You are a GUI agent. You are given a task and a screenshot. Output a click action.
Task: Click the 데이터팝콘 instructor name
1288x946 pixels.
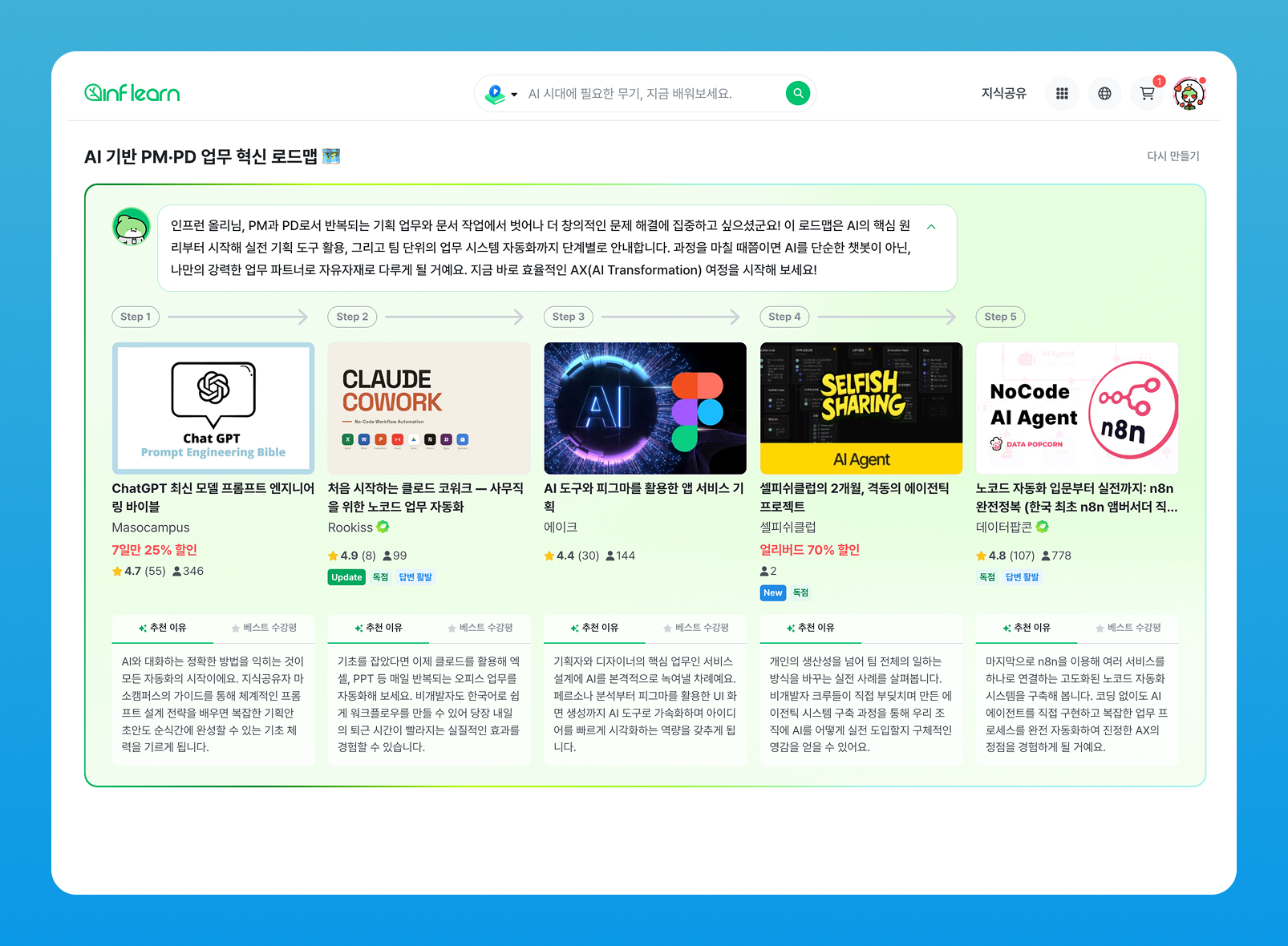coord(1004,528)
